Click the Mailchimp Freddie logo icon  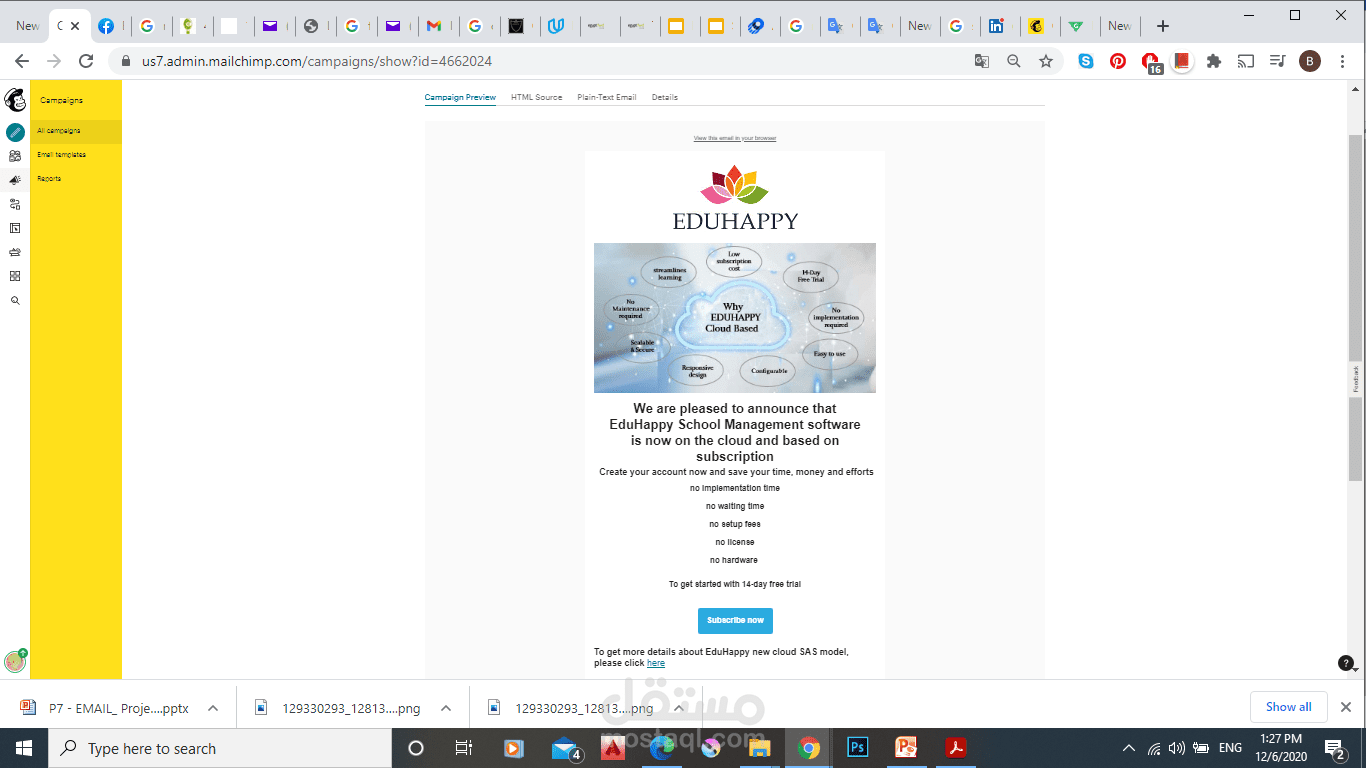pos(15,100)
